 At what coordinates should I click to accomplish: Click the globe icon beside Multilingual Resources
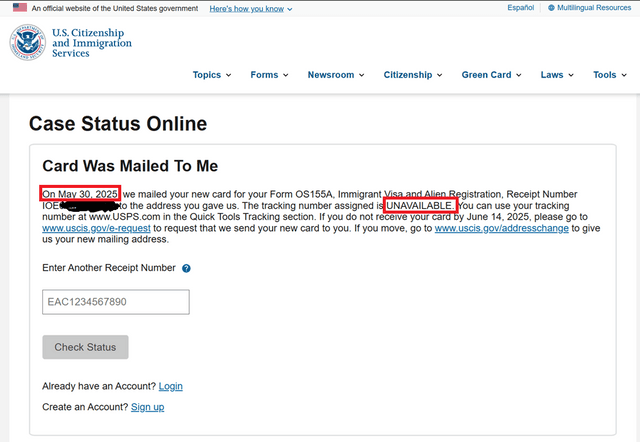point(551,8)
